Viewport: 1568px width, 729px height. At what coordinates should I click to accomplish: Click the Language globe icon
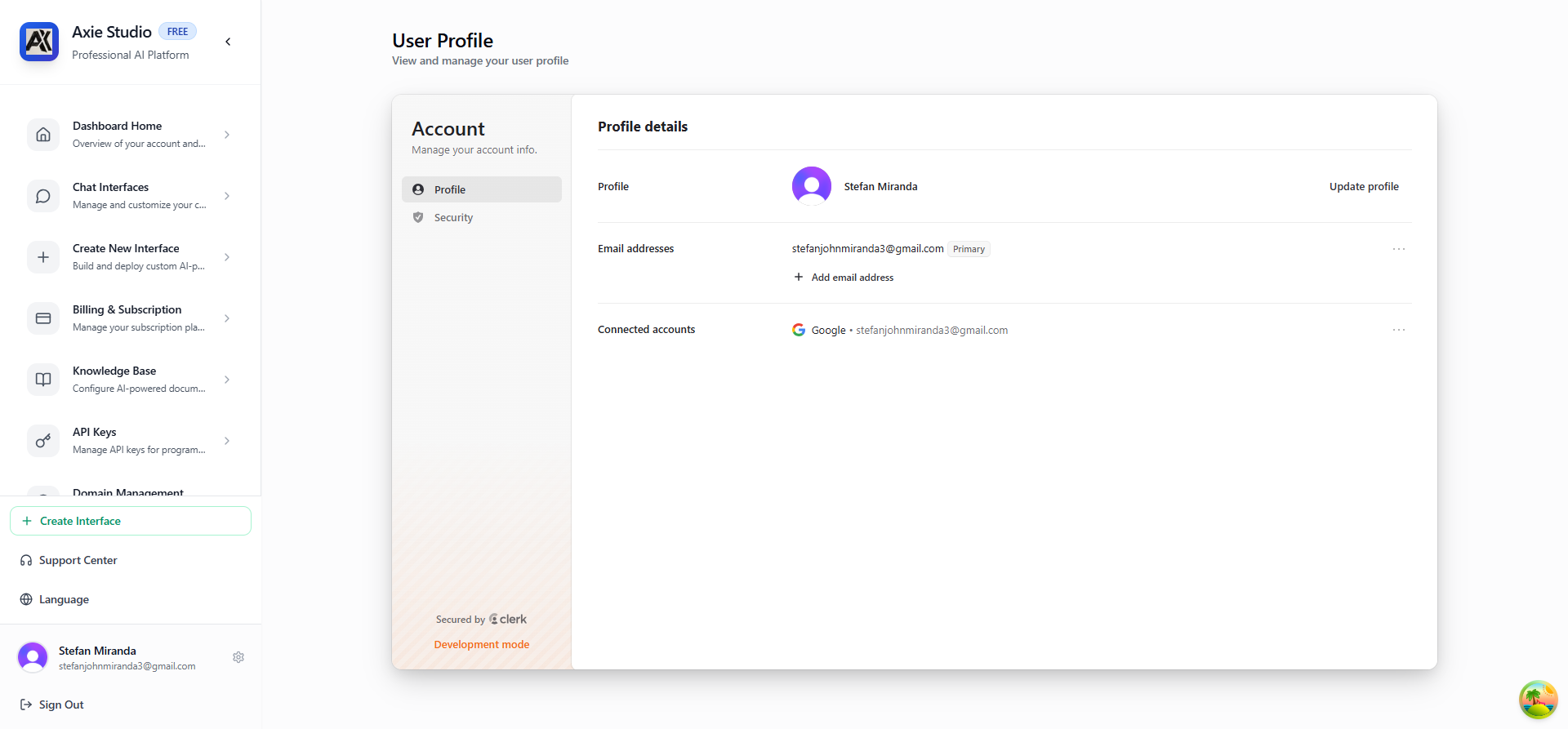tap(26, 600)
